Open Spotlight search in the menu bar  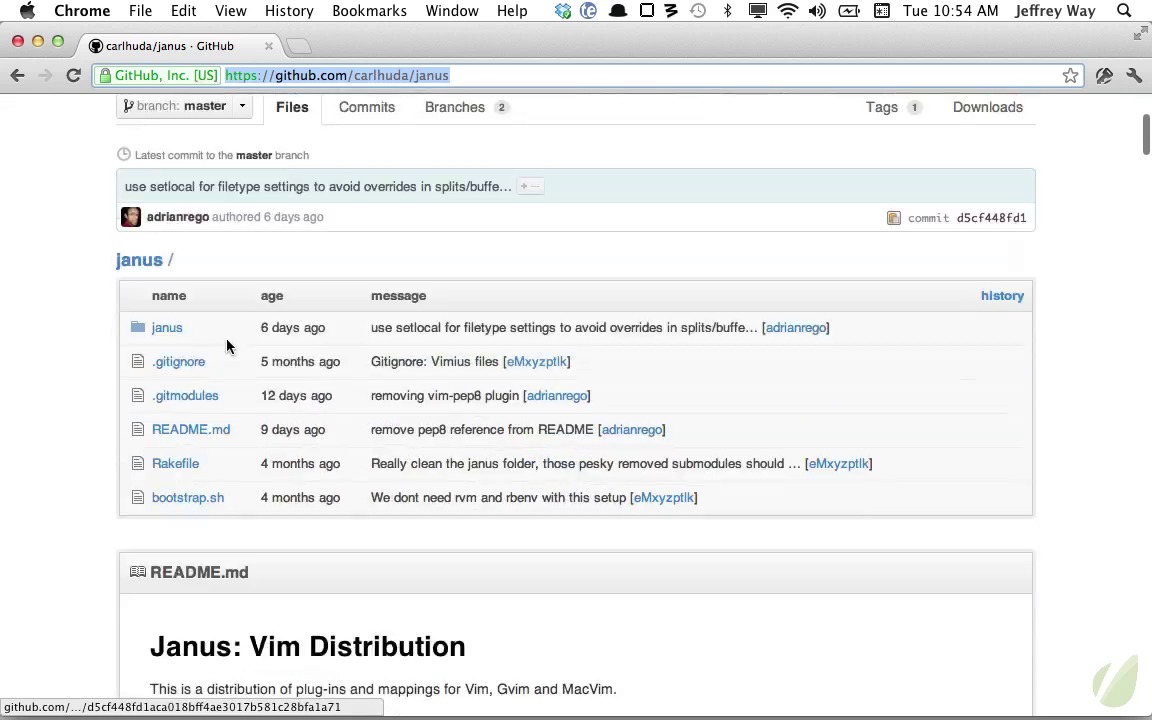coord(1123,10)
